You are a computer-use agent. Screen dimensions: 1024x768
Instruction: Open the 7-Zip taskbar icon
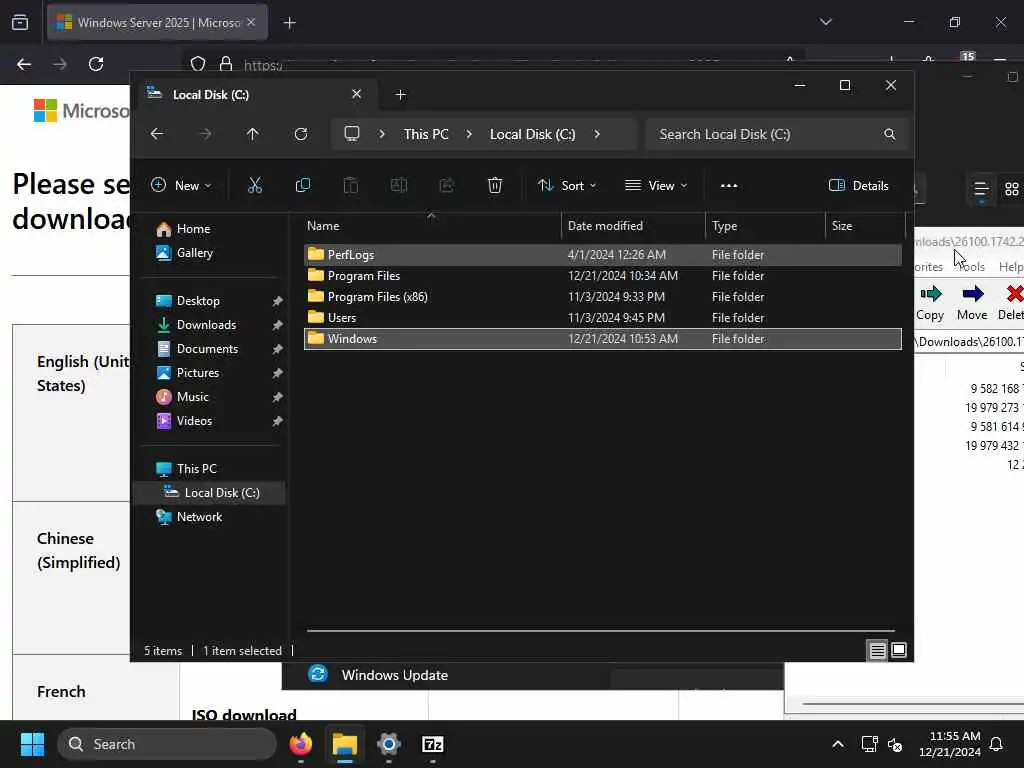432,744
